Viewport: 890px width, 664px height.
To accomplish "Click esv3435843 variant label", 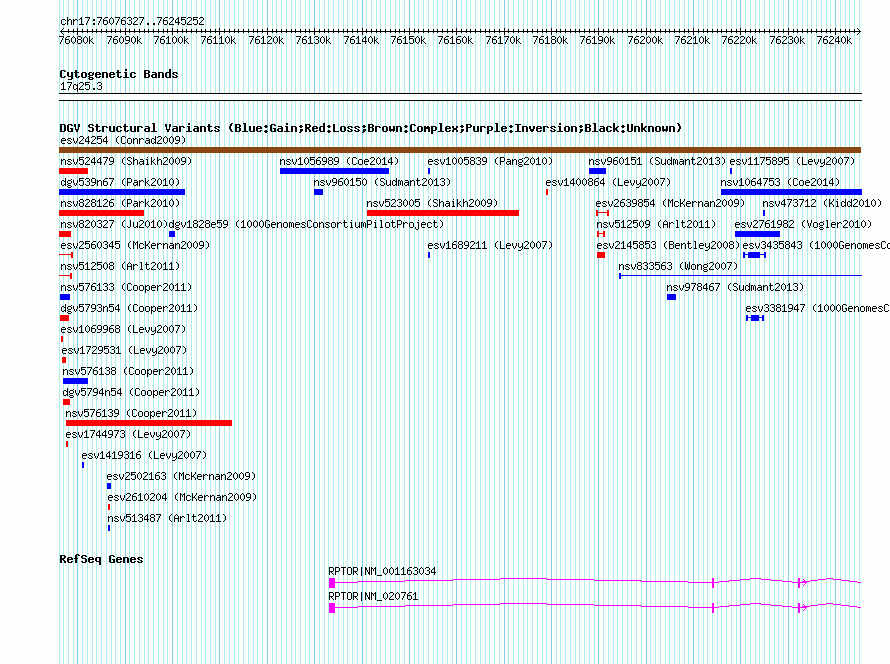I will (x=816, y=245).
